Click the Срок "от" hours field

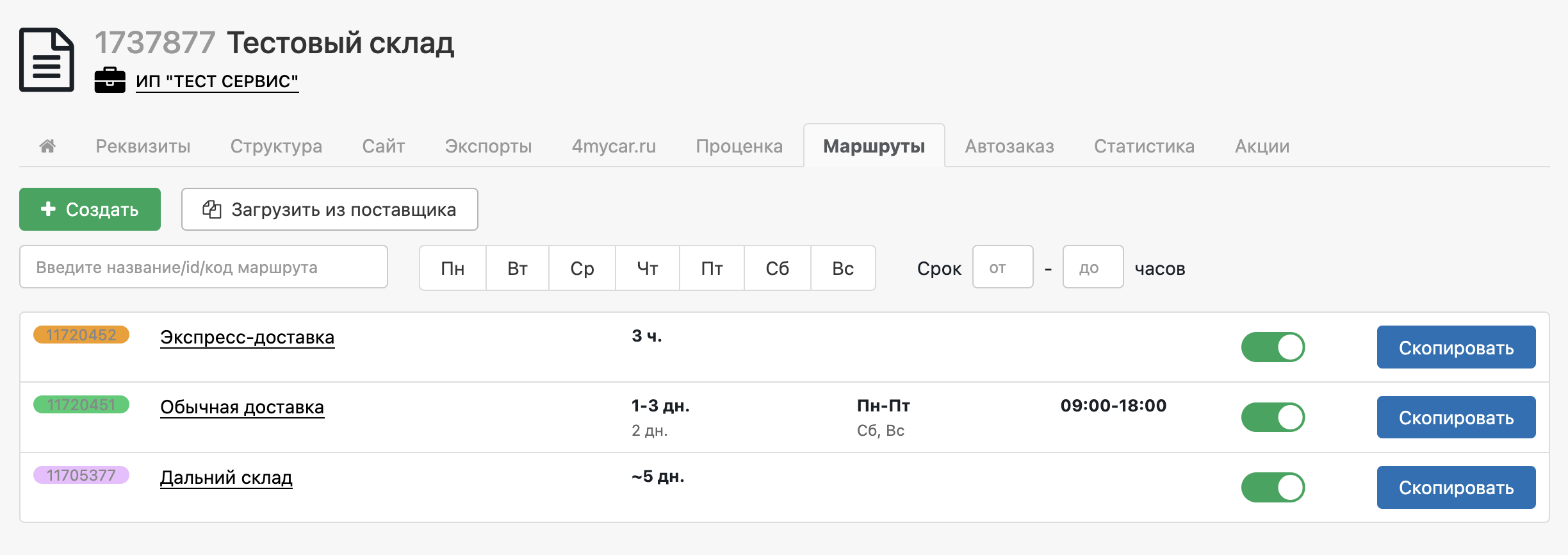pos(1002,267)
